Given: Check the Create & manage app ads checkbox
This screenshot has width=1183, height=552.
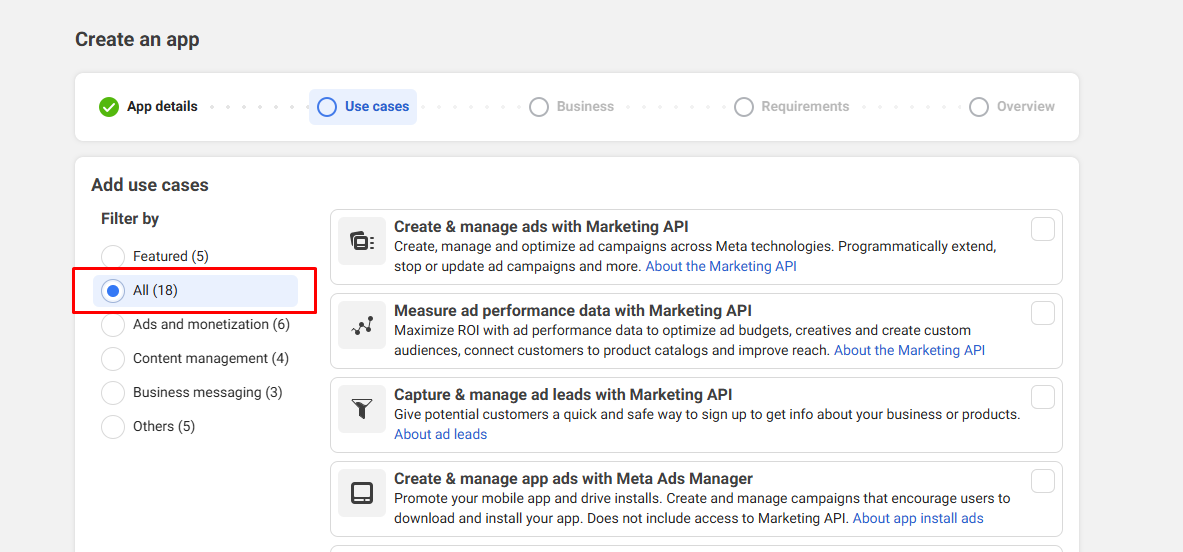Looking at the screenshot, I should pos(1043,482).
